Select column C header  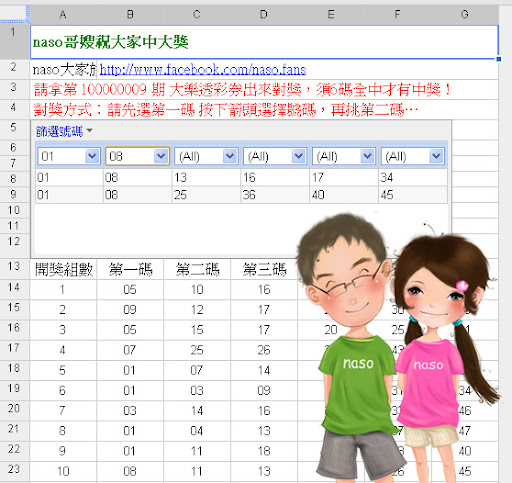coord(197,15)
